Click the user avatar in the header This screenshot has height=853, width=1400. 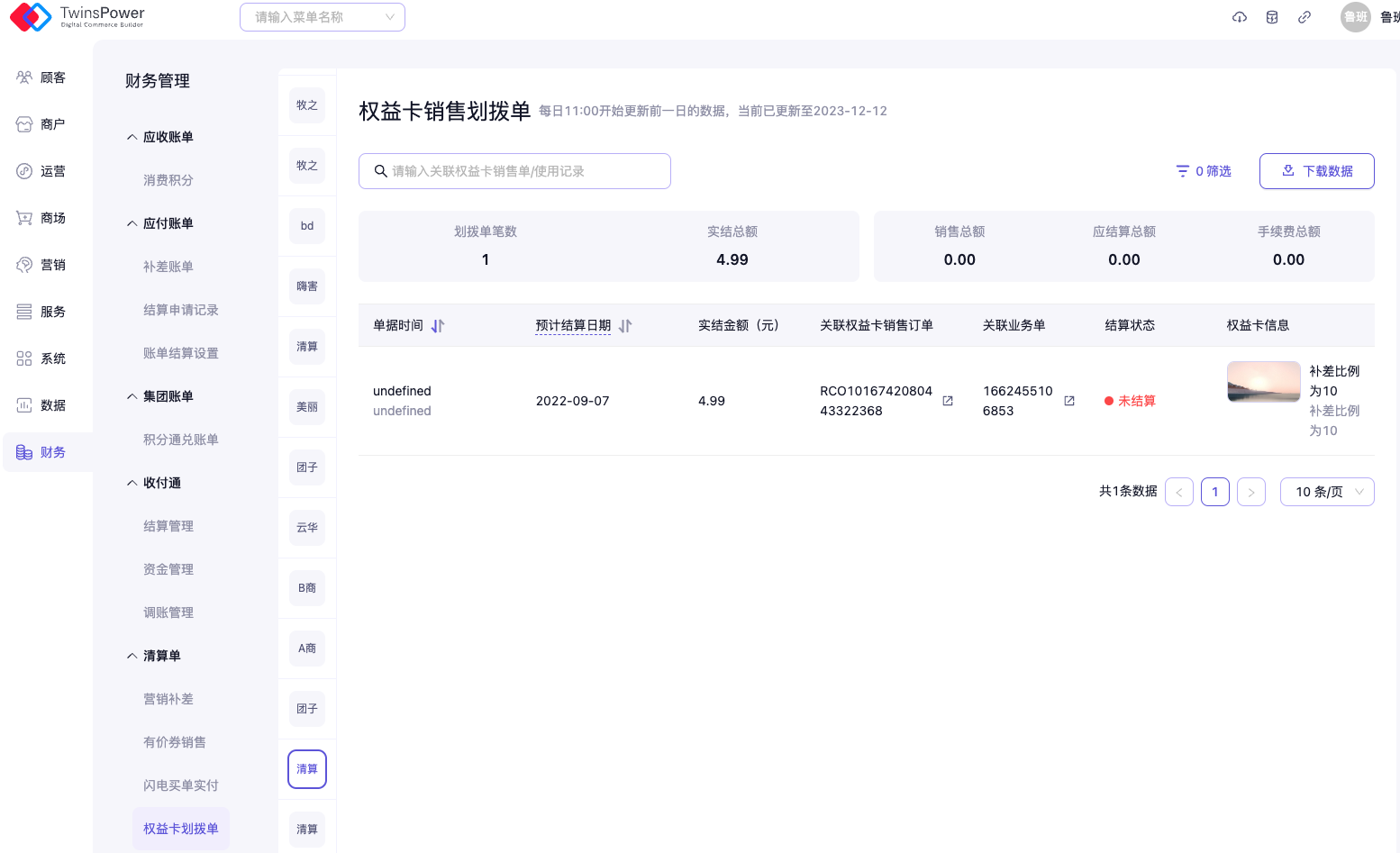click(x=1355, y=17)
